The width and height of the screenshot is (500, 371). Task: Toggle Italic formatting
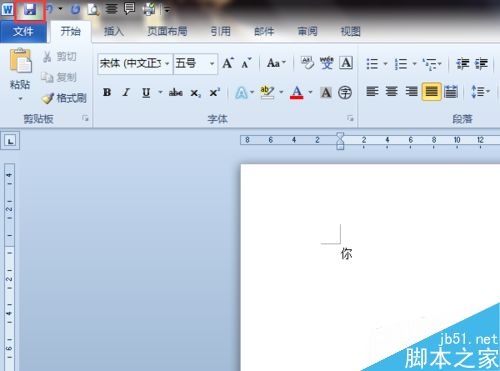(126, 92)
